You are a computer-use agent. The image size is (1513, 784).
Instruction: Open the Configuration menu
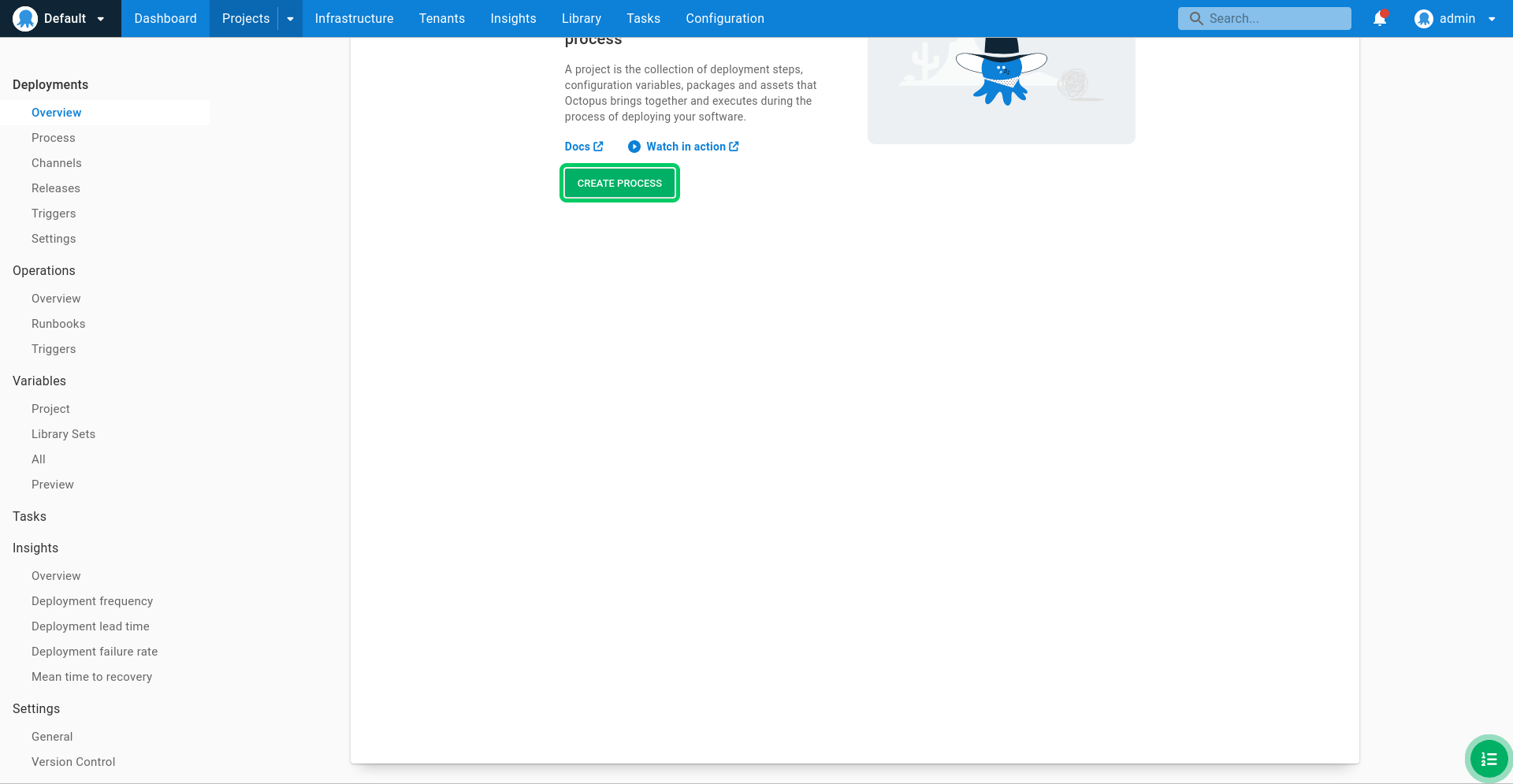tap(725, 18)
